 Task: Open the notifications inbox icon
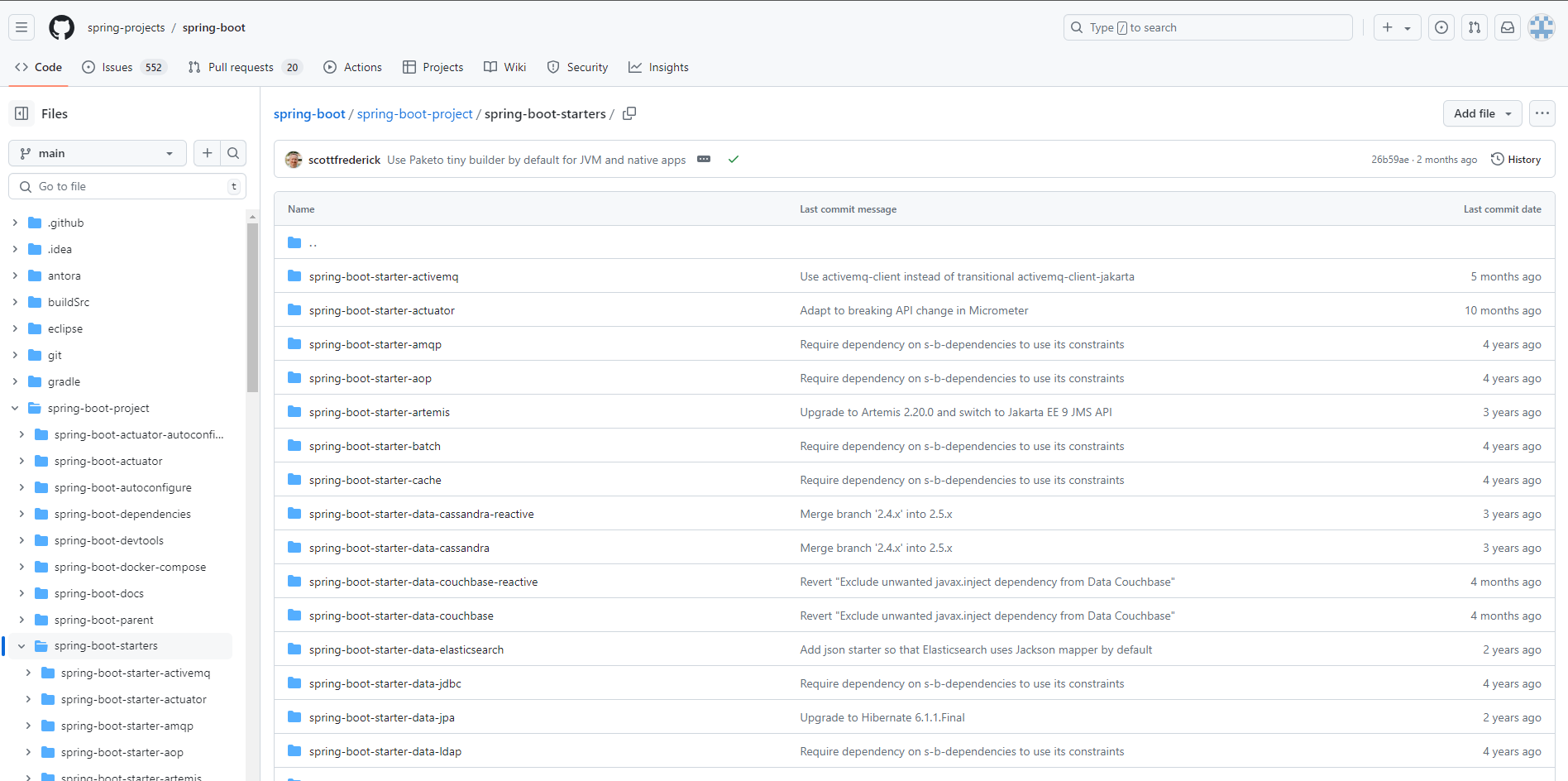click(1508, 27)
